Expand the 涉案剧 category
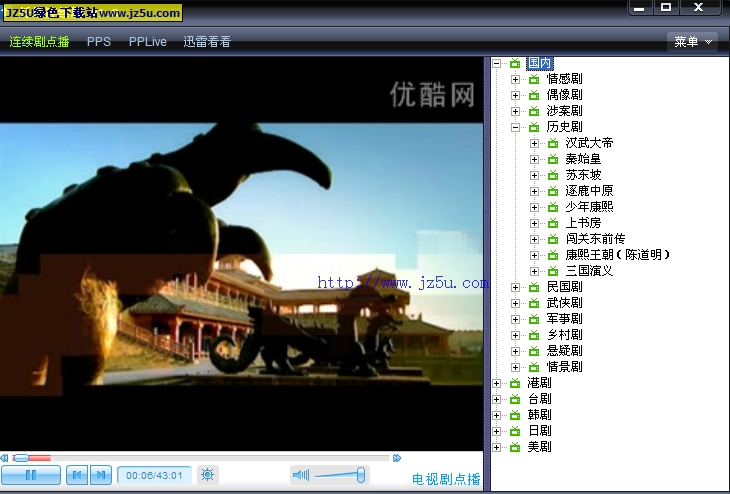Viewport: 730px width, 494px height. [515, 111]
